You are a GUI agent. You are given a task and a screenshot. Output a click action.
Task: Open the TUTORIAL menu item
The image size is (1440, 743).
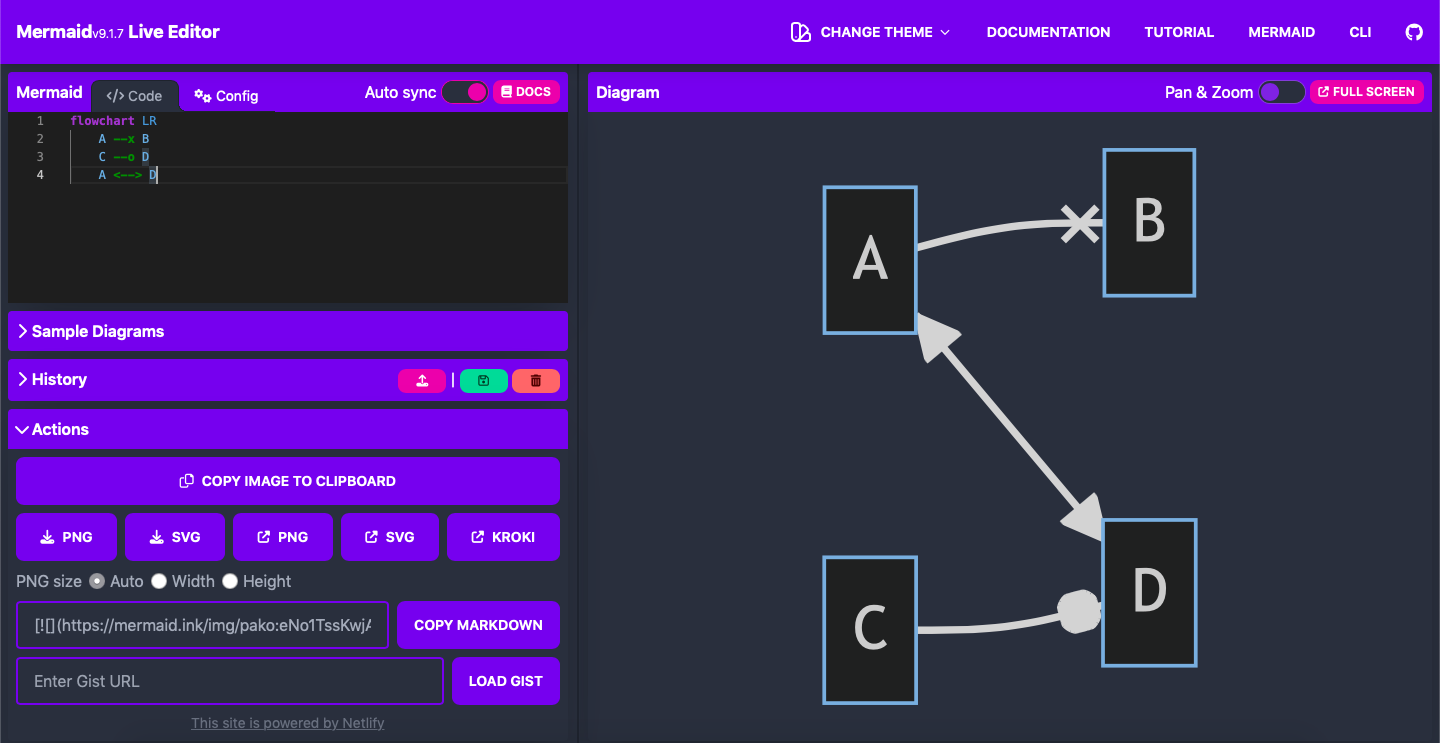[x=1178, y=31]
